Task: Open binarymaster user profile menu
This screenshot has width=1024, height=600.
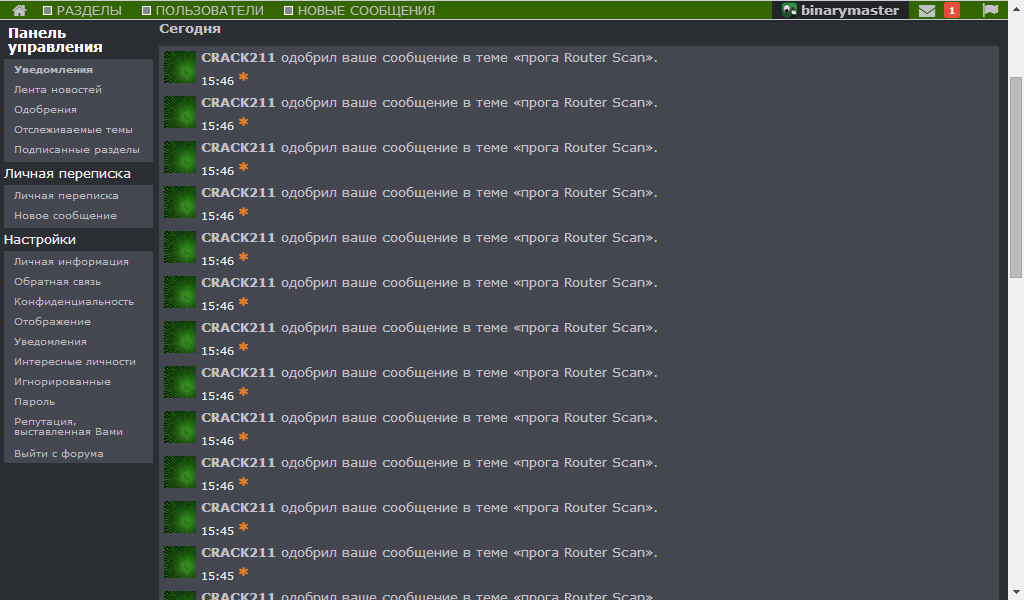Action: coord(840,10)
